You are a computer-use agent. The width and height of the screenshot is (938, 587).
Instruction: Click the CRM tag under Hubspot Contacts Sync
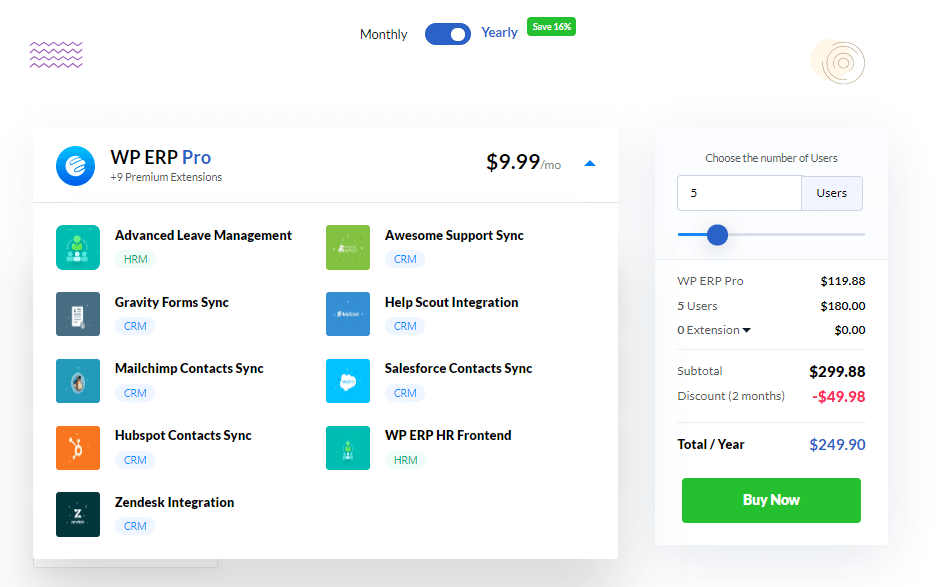click(x=135, y=460)
